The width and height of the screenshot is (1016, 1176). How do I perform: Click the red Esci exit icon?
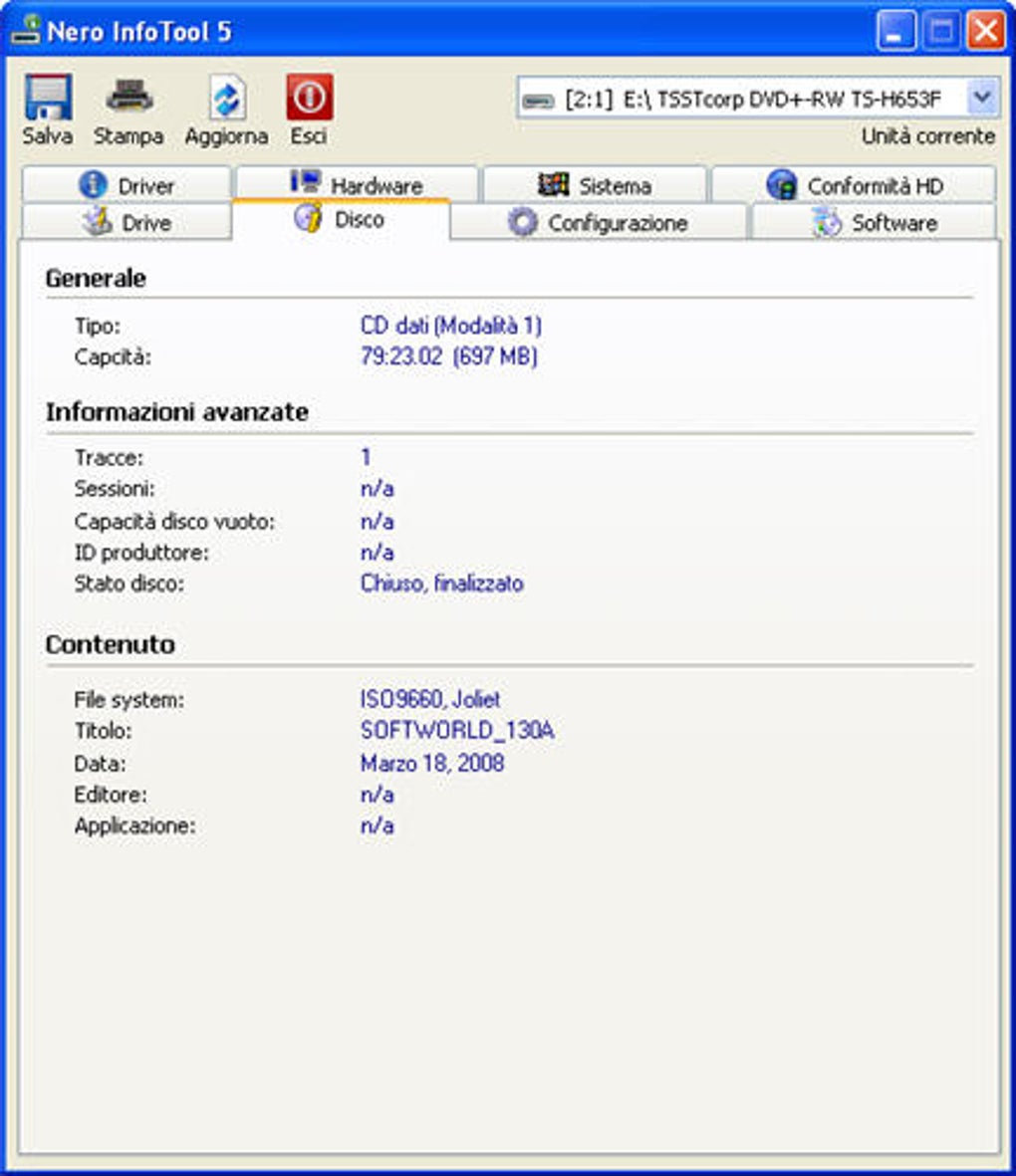point(309,97)
